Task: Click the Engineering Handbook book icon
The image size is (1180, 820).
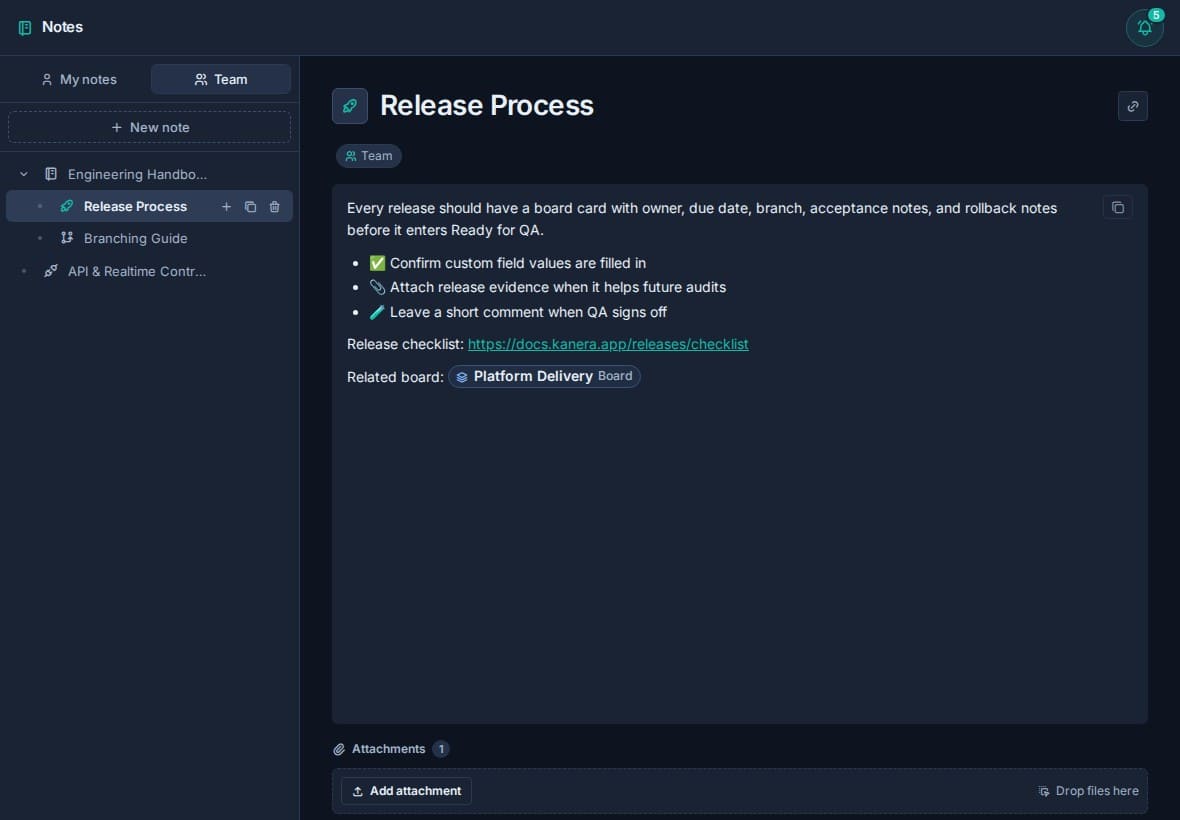Action: tap(51, 174)
